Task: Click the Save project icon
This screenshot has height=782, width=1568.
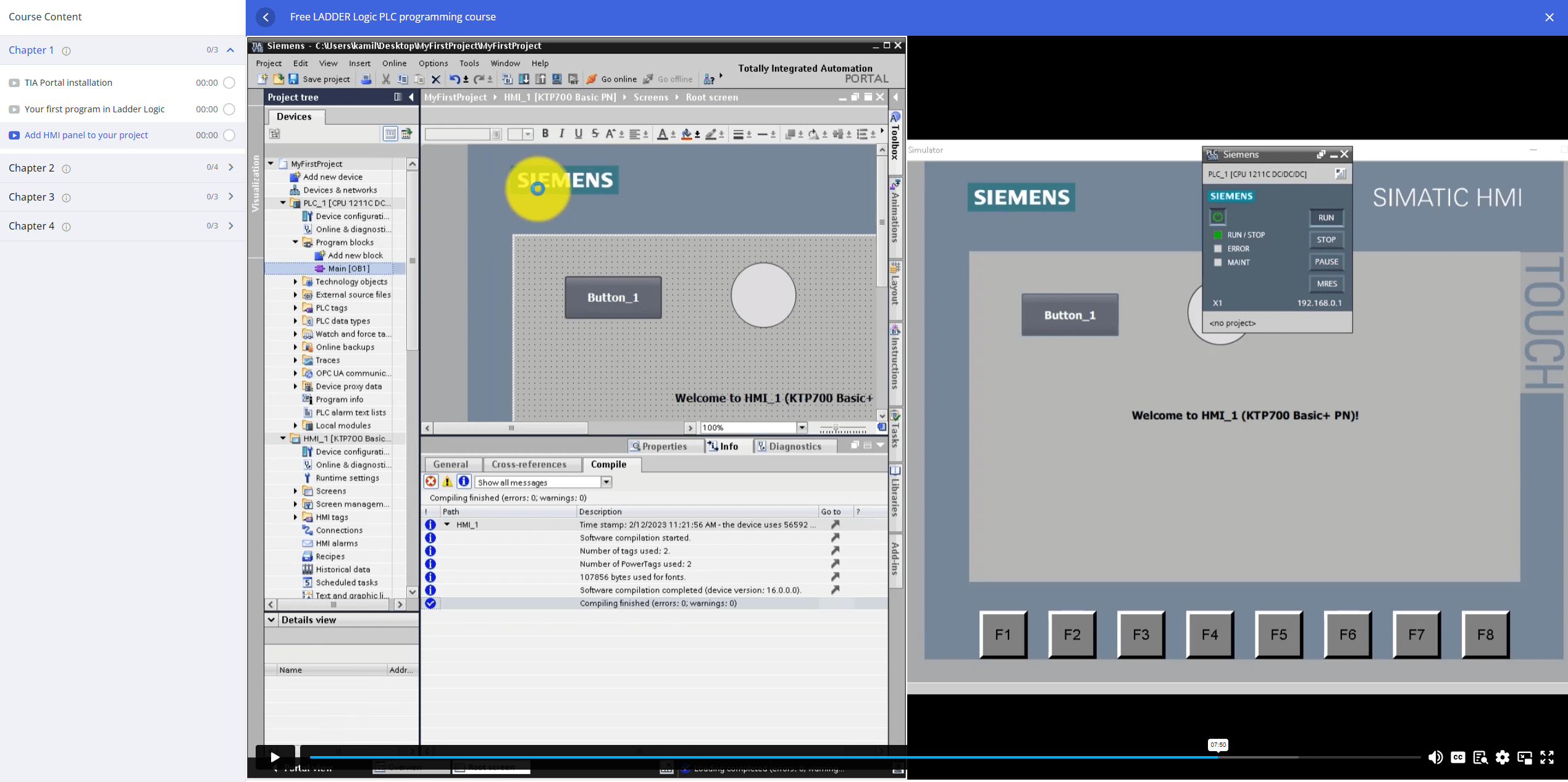Action: pos(293,79)
